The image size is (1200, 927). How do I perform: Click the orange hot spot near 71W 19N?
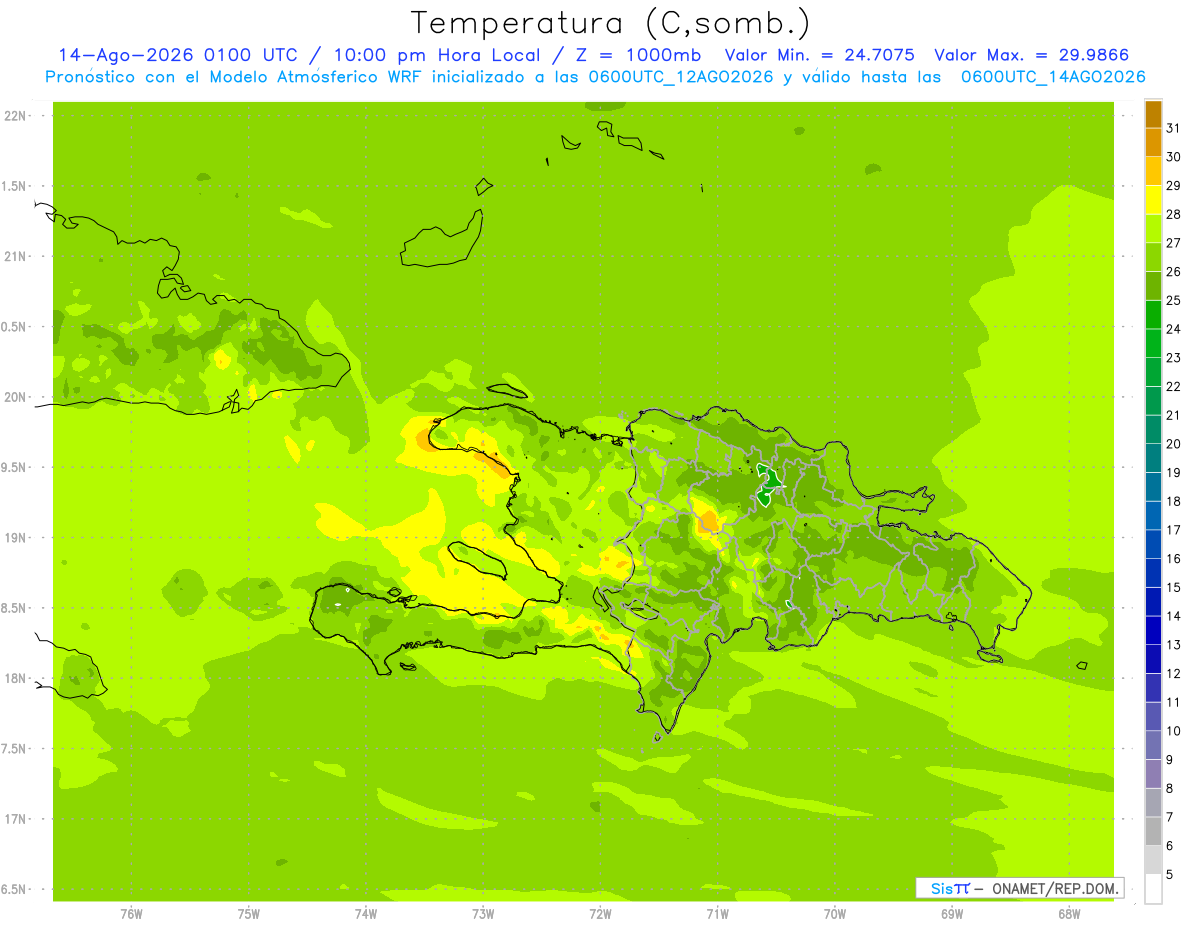click(x=709, y=521)
